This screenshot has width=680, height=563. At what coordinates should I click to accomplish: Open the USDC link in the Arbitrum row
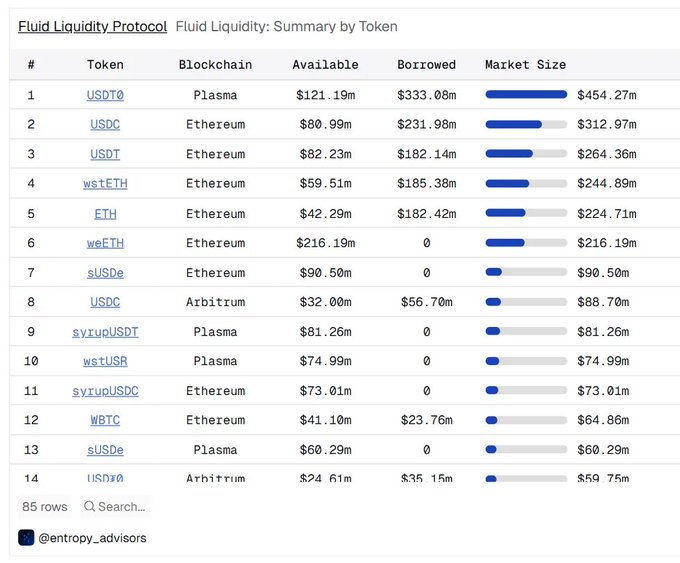point(105,302)
